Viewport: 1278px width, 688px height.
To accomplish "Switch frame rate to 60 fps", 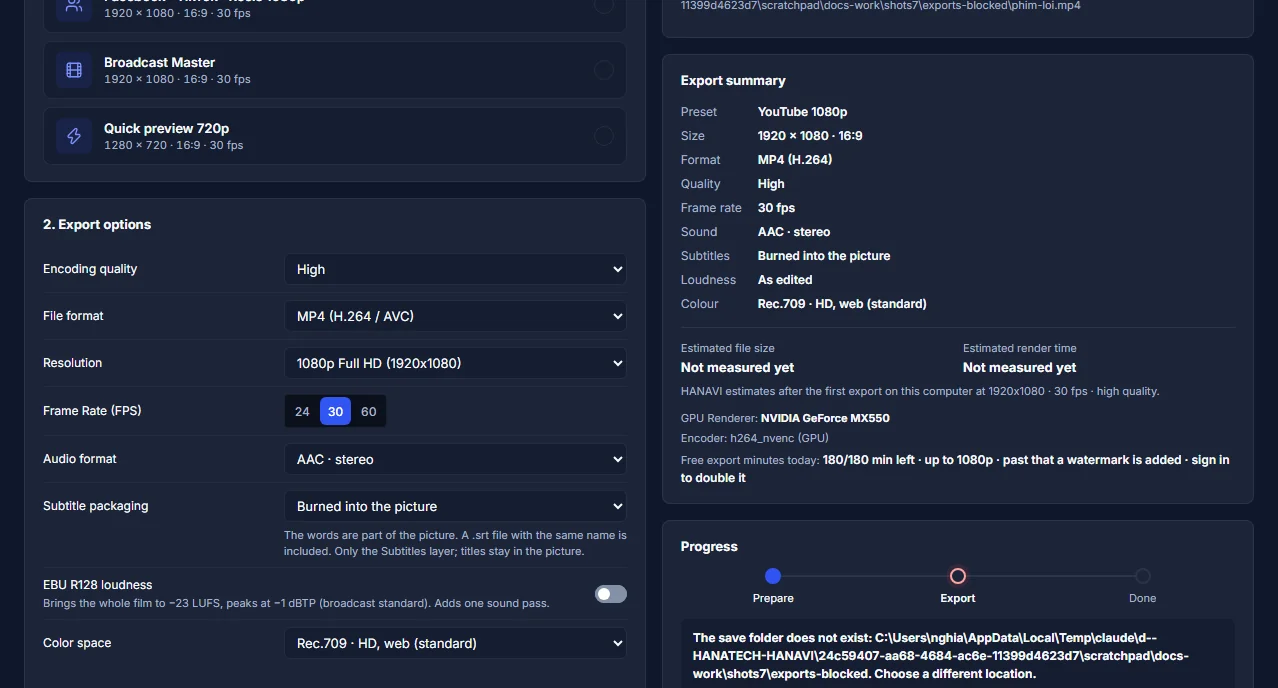I will 369,411.
